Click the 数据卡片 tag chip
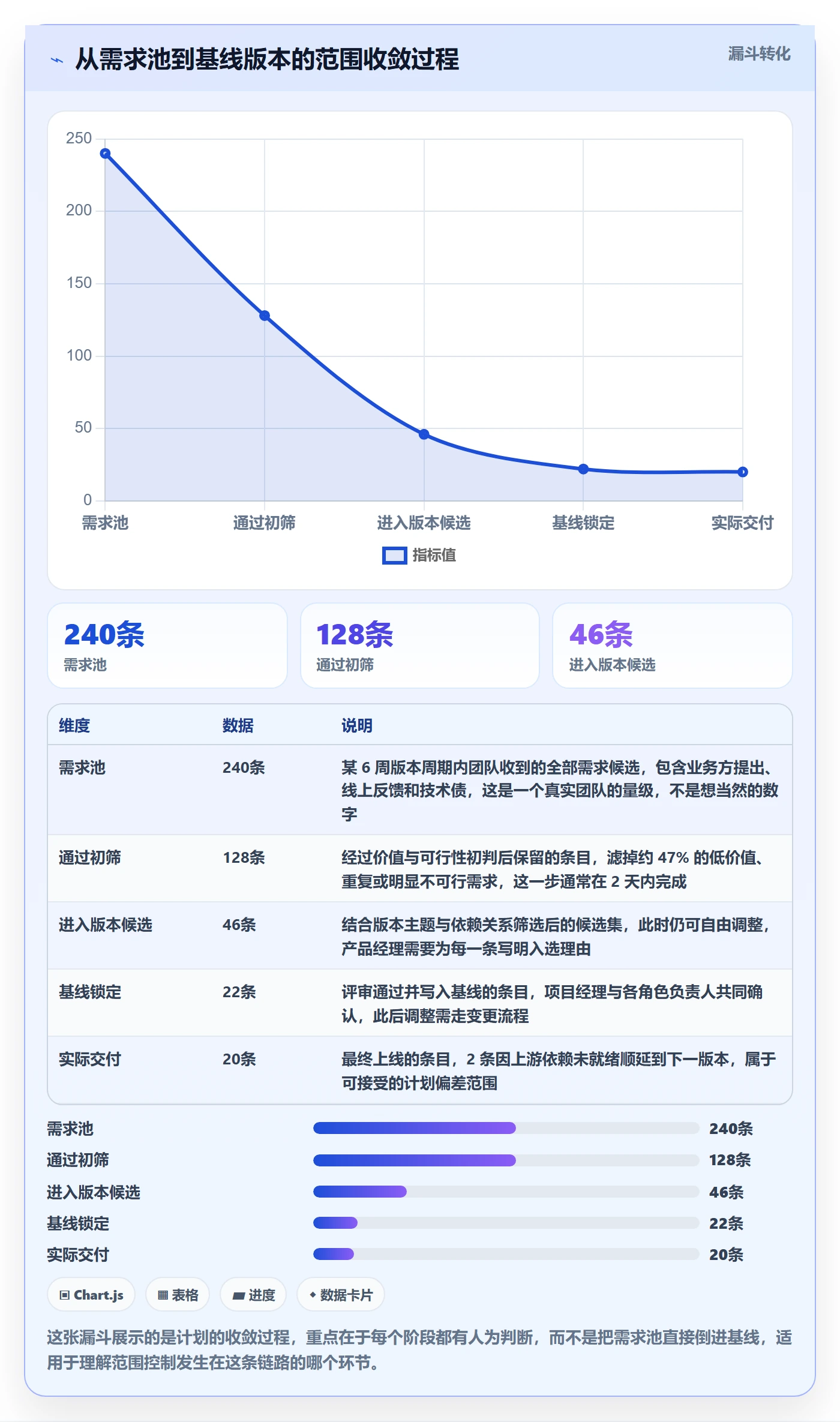 pos(340,1295)
